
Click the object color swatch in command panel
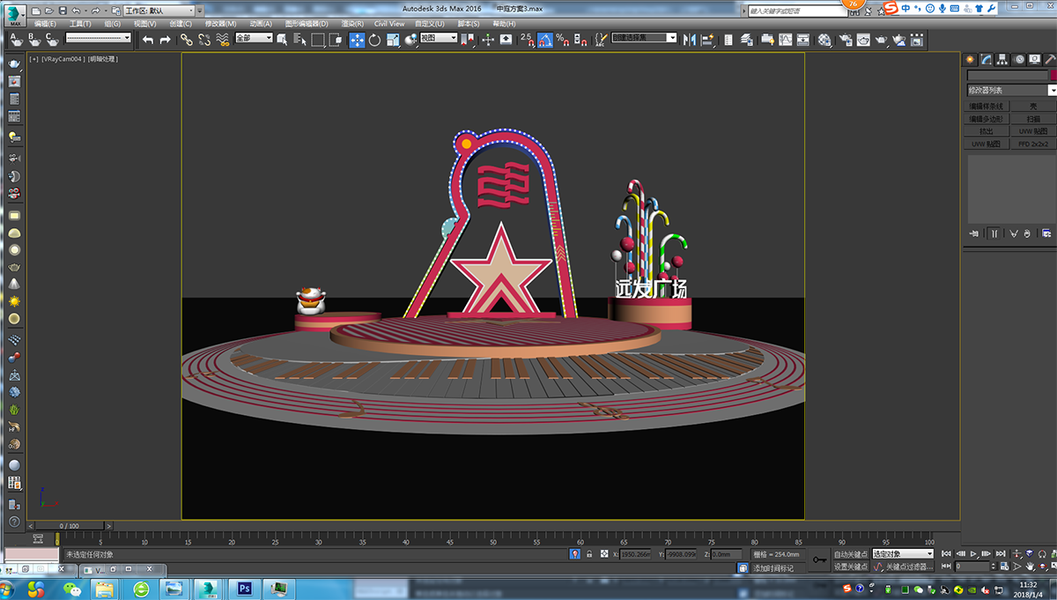pyautogui.click(x=1054, y=76)
